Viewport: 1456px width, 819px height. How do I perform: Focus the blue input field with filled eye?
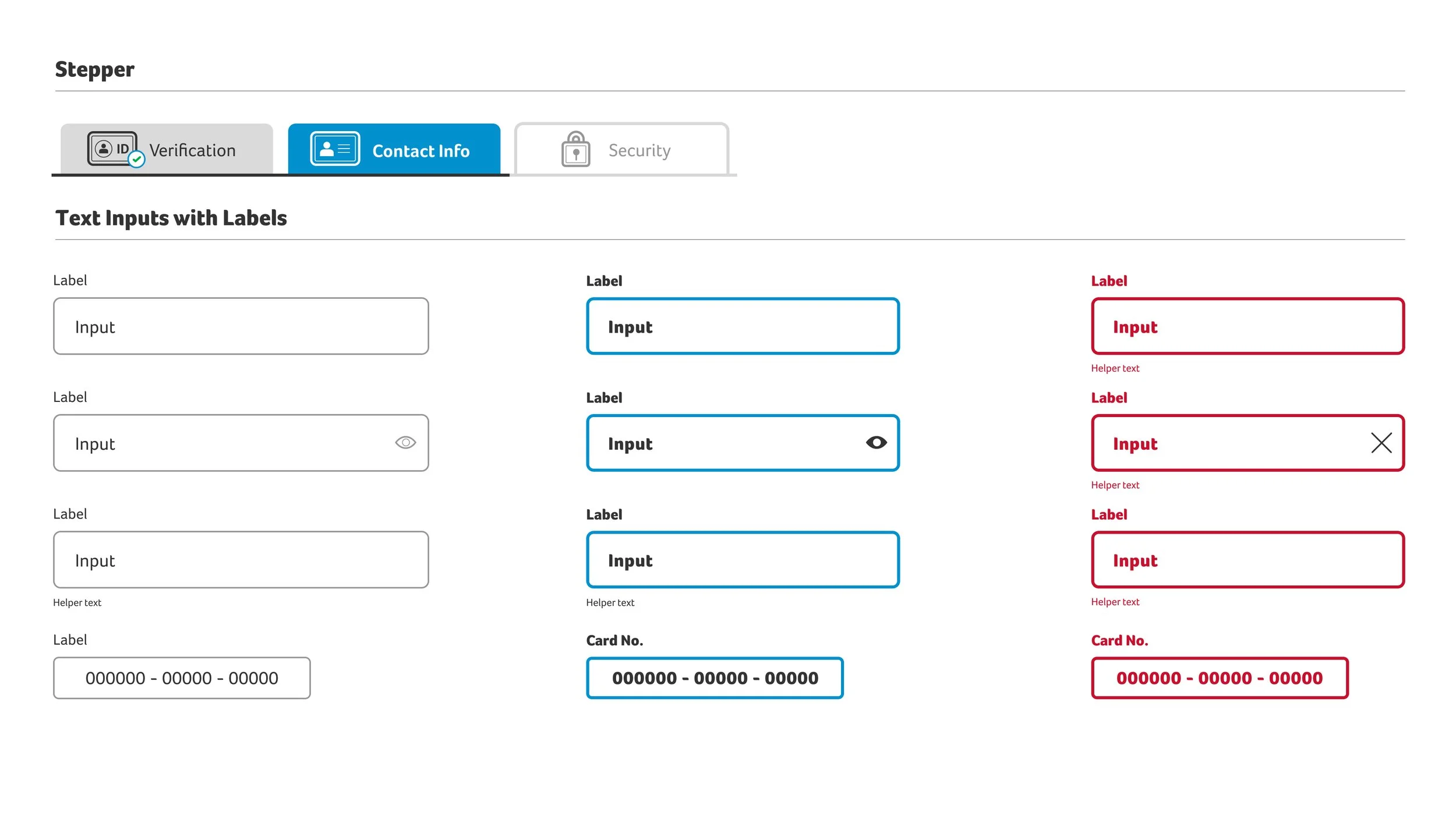pyautogui.click(x=743, y=443)
